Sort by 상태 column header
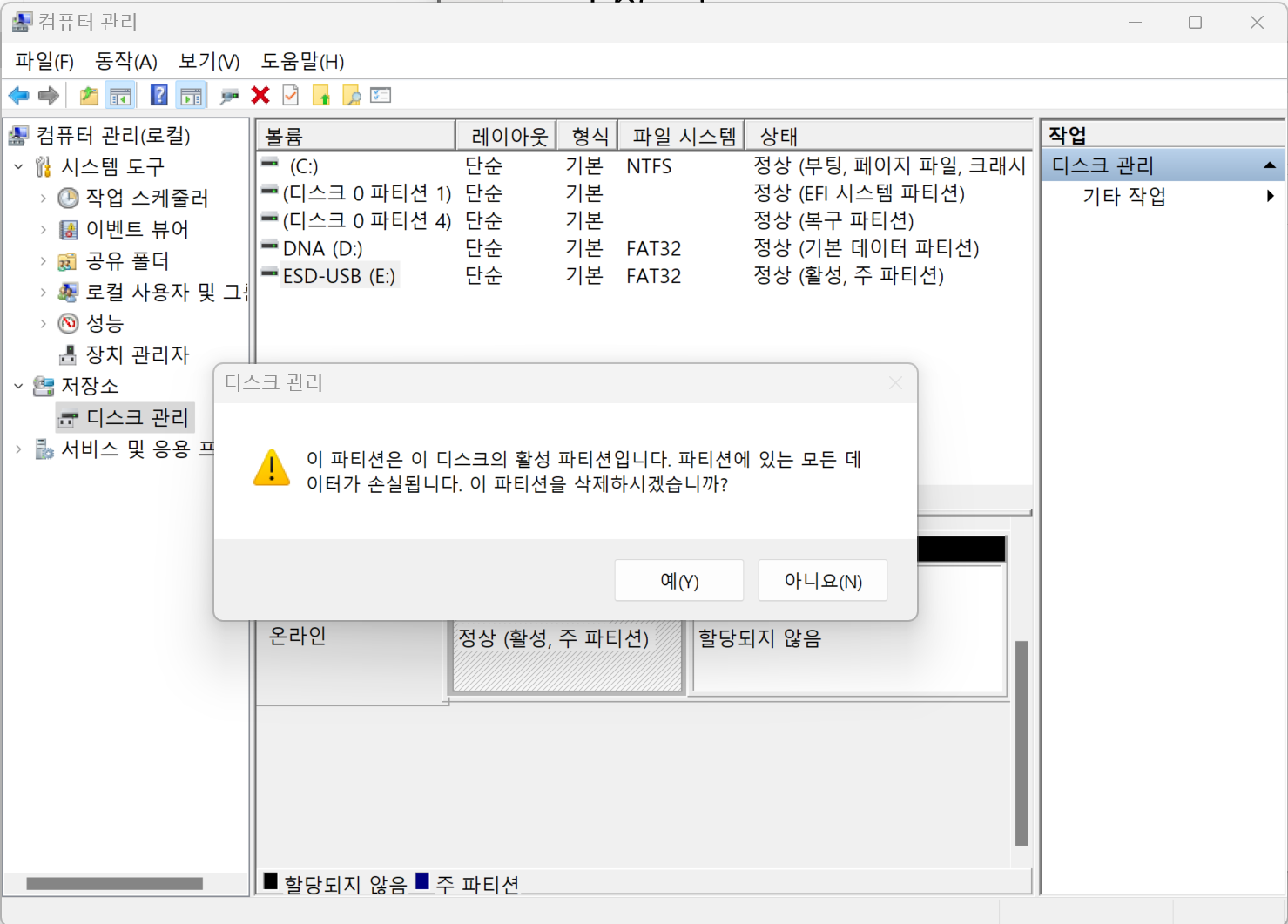 (x=888, y=136)
